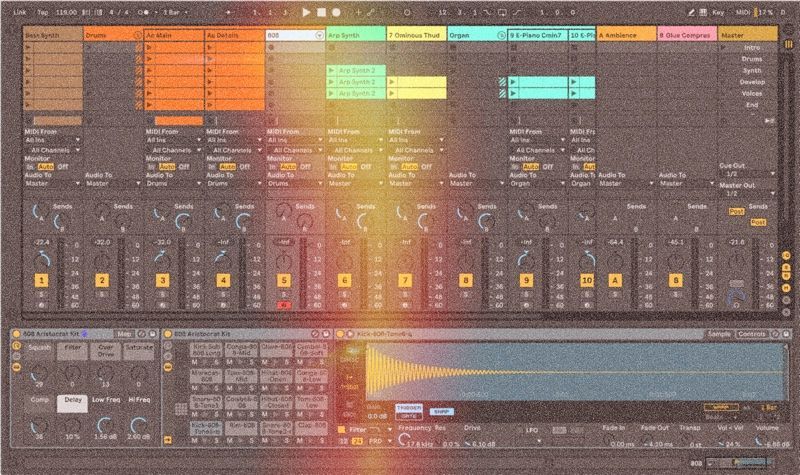Image resolution: width=800 pixels, height=475 pixels.
Task: Click the Map button on 808 rack
Action: (124, 334)
